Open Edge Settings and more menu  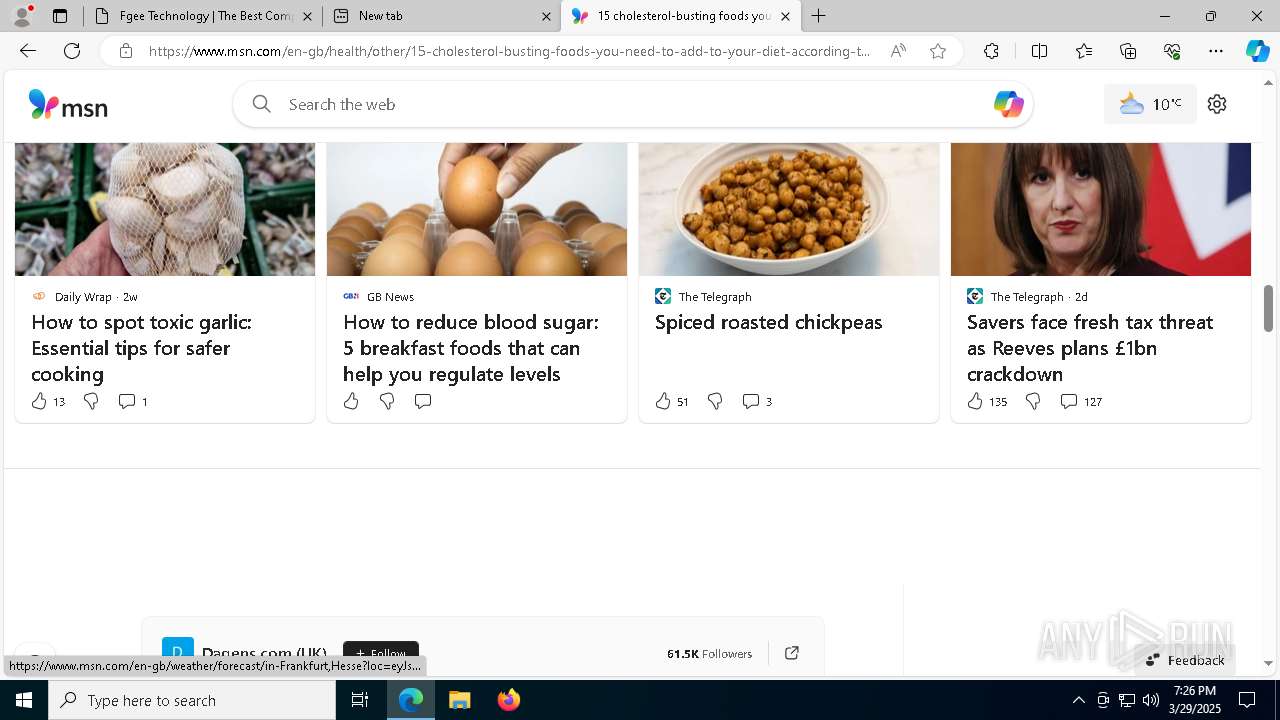point(1216,51)
